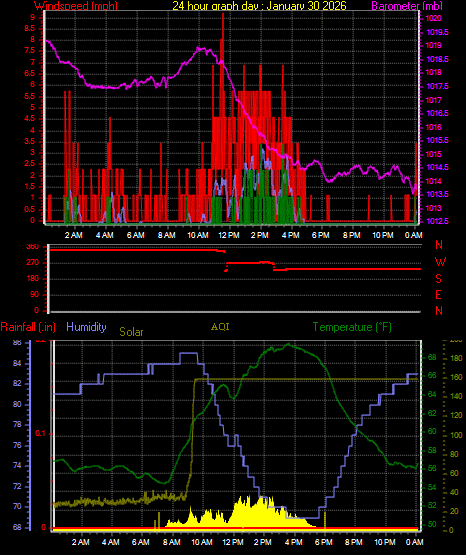Click '8 PM' under the windspeed graph

tap(352, 235)
